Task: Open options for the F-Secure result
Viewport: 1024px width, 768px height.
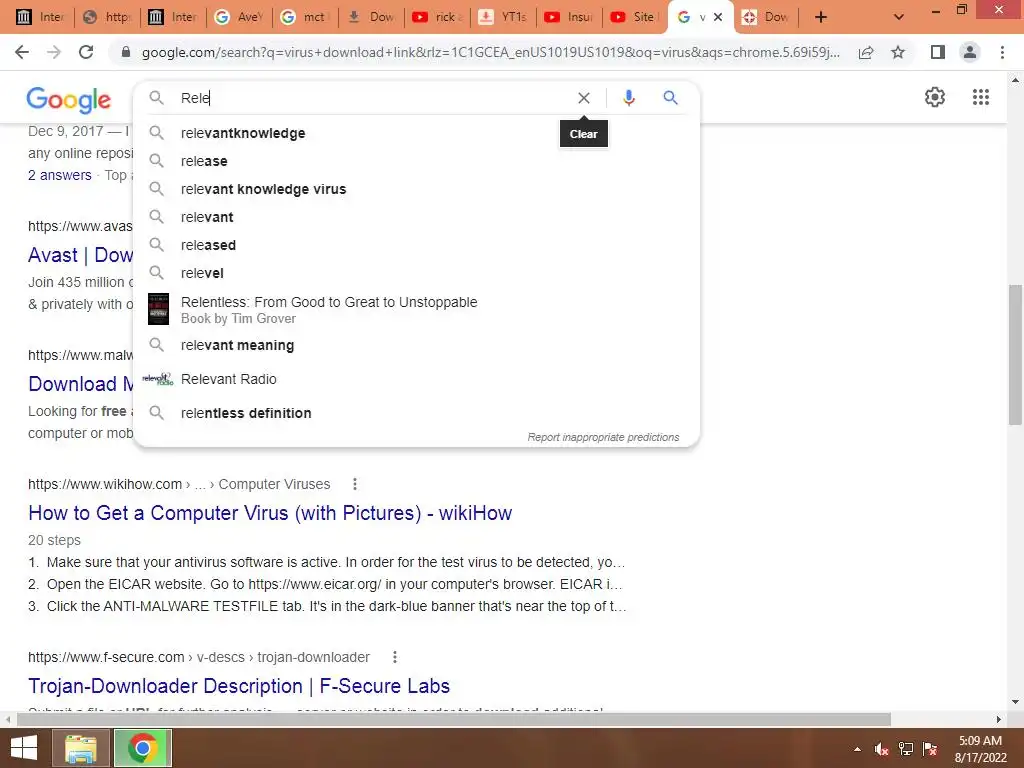Action: point(394,657)
